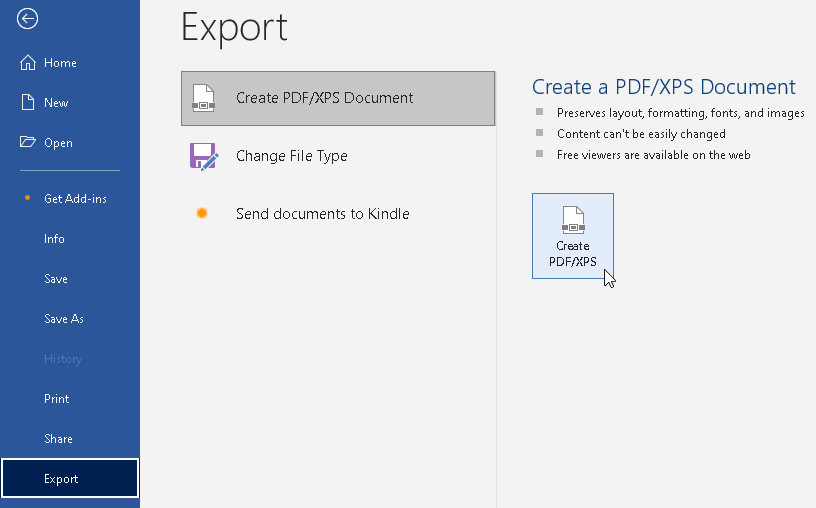Image resolution: width=816 pixels, height=508 pixels.
Task: Open the Share page
Action: [x=58, y=439]
